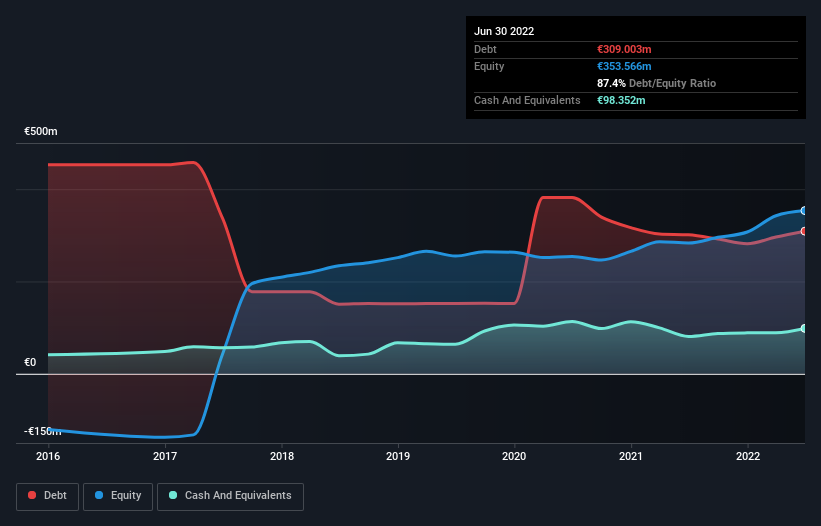
Task: Click the 87.4% Debt/Equity Ratio text
Action: [657, 83]
